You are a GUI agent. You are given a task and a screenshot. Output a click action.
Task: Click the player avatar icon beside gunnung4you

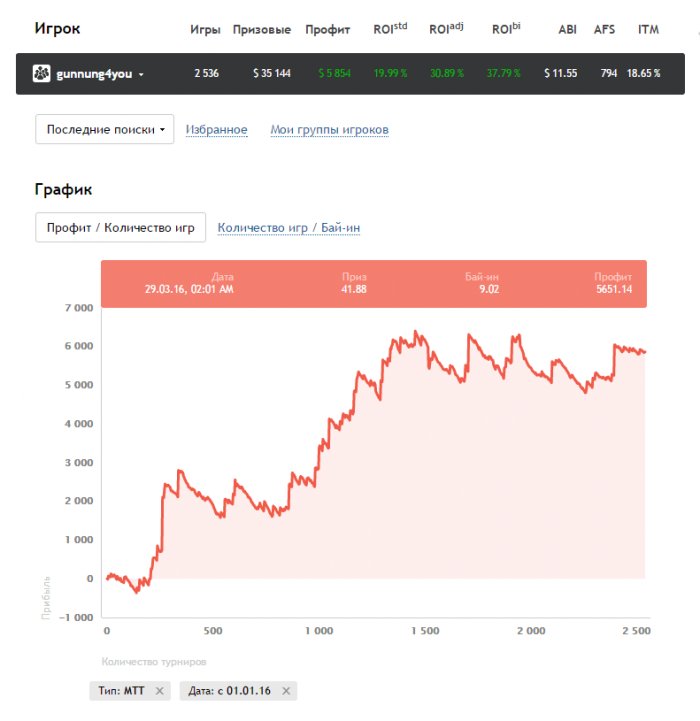42,74
